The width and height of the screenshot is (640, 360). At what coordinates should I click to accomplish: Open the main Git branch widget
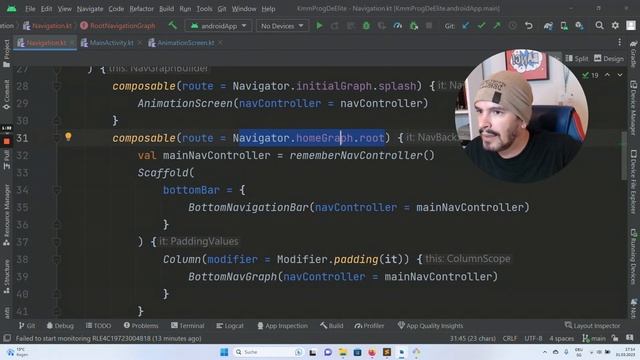pyautogui.click(x=594, y=338)
